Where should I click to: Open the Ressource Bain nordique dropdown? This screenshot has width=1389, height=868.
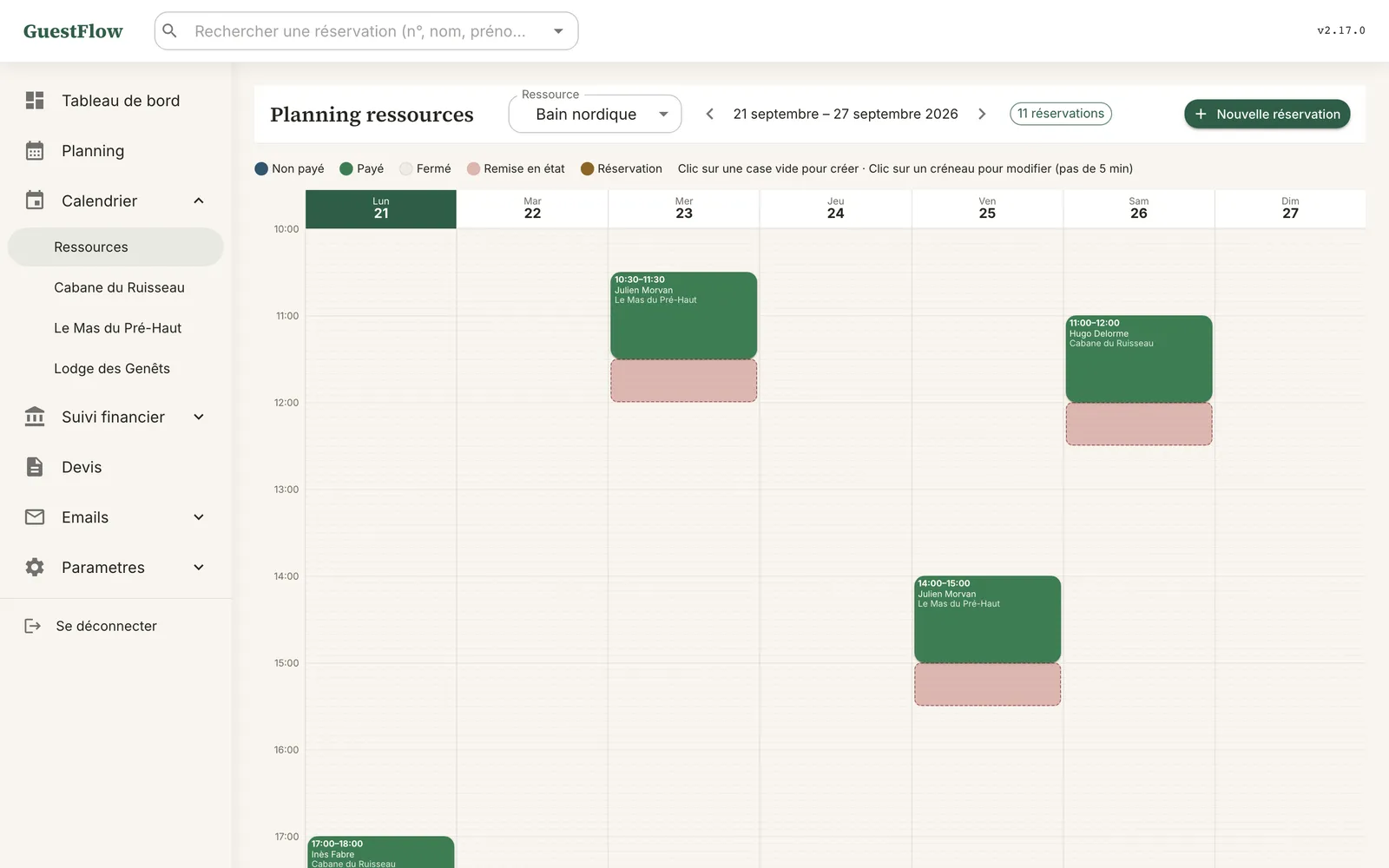pyautogui.click(x=595, y=114)
